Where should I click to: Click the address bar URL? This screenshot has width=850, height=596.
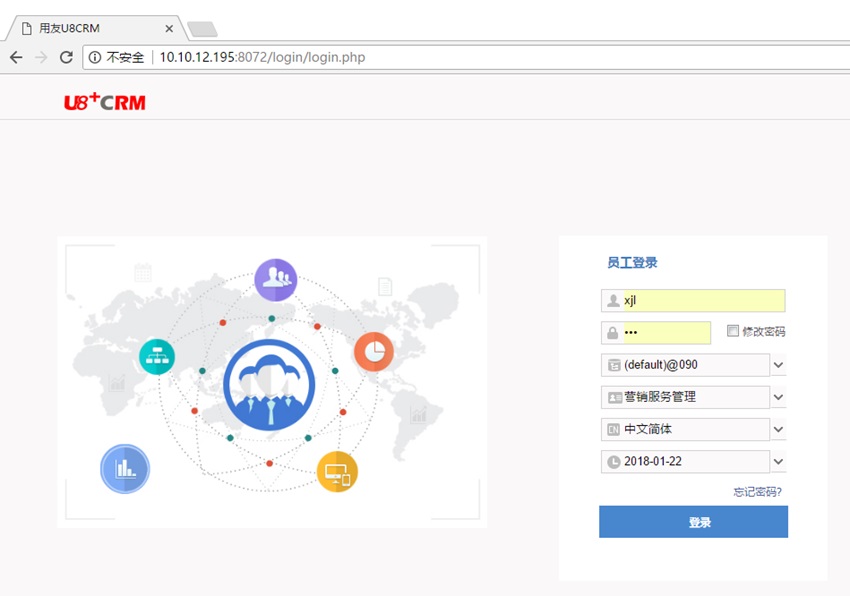262,57
